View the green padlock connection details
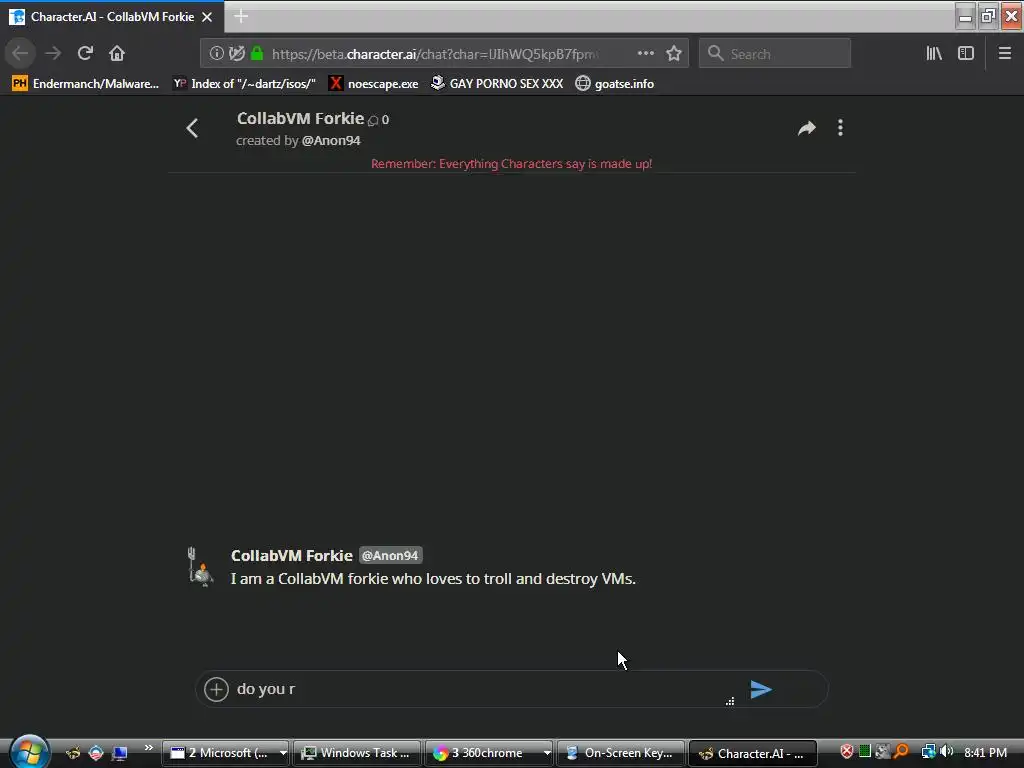 tap(257, 54)
